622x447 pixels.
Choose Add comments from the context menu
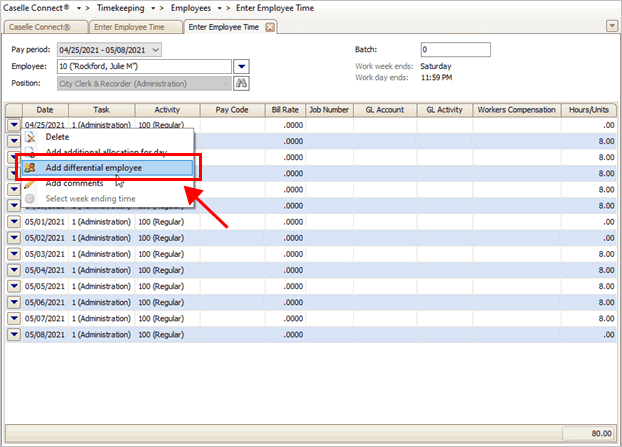tap(74, 183)
